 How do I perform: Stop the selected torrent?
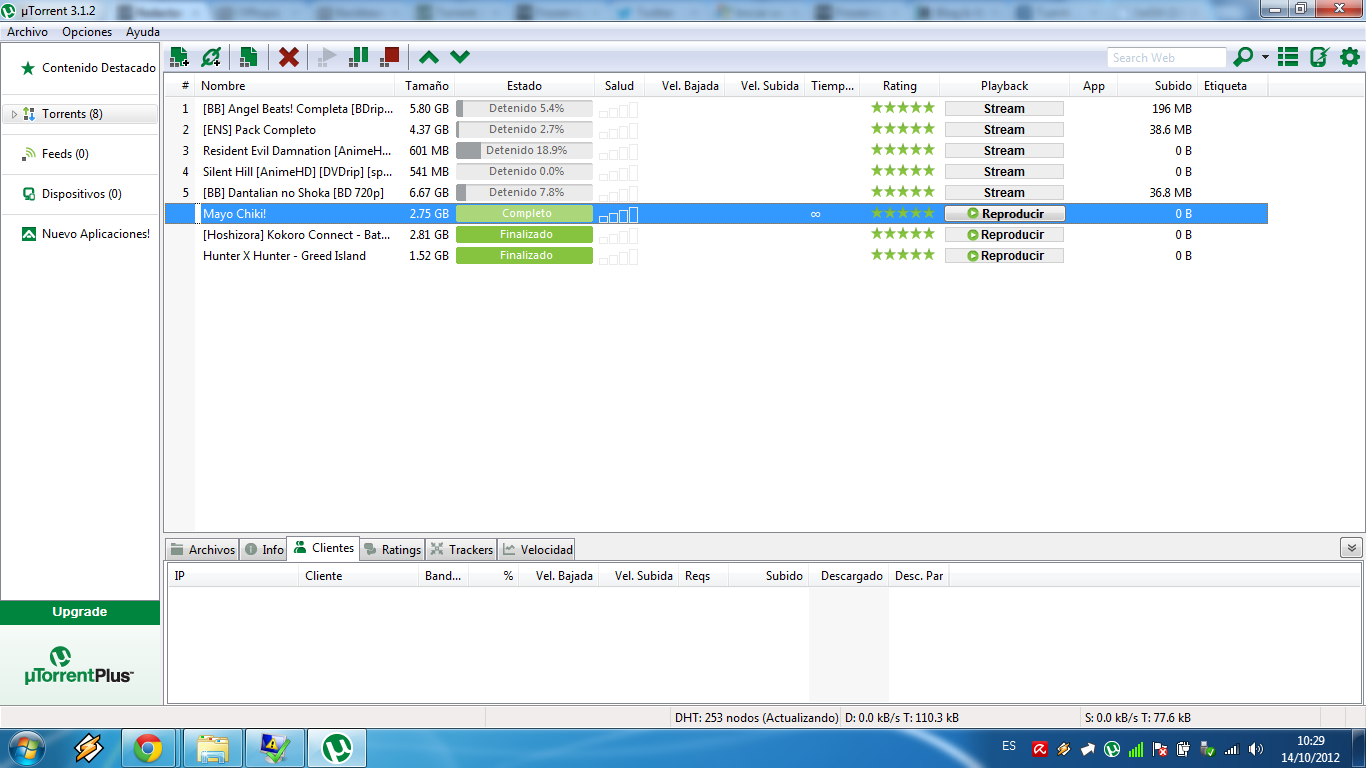coord(390,57)
